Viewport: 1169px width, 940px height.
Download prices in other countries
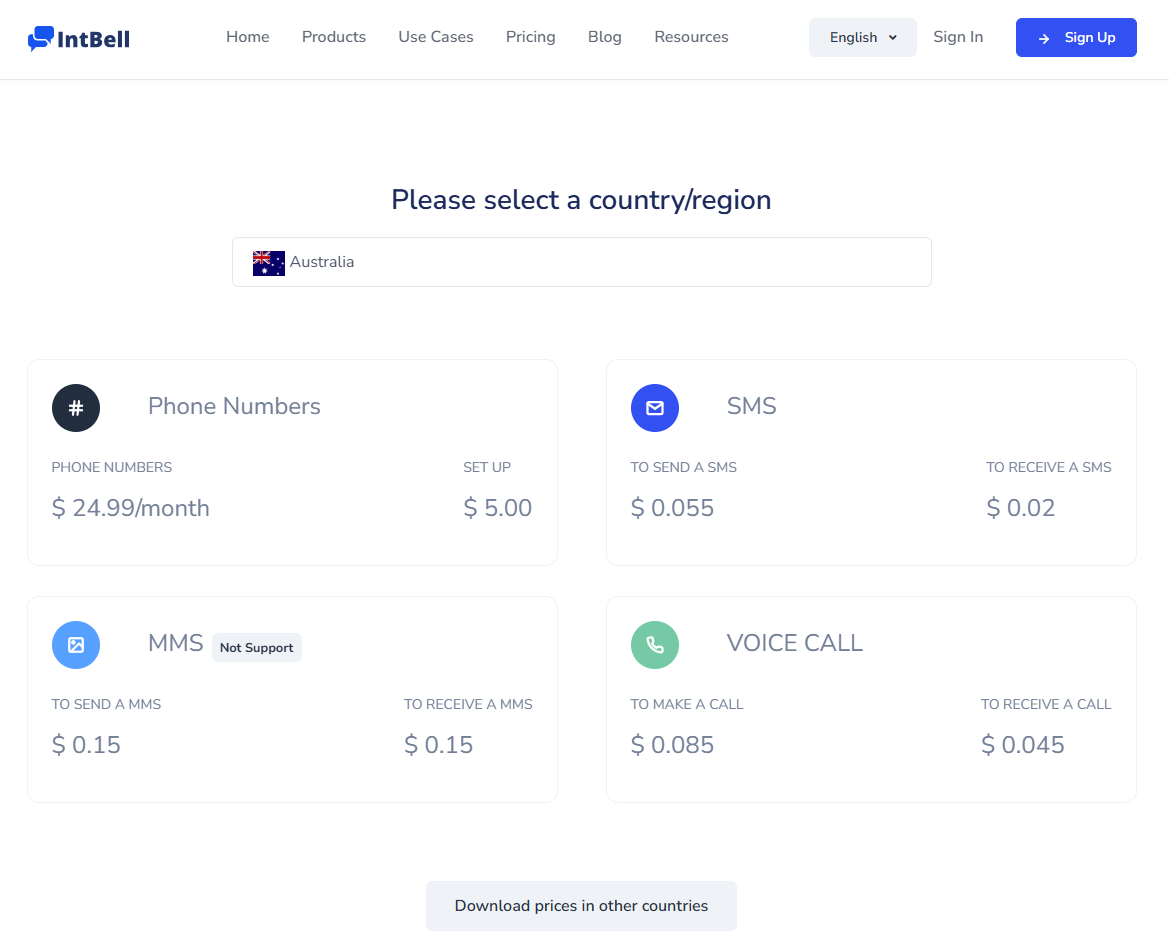click(x=581, y=906)
